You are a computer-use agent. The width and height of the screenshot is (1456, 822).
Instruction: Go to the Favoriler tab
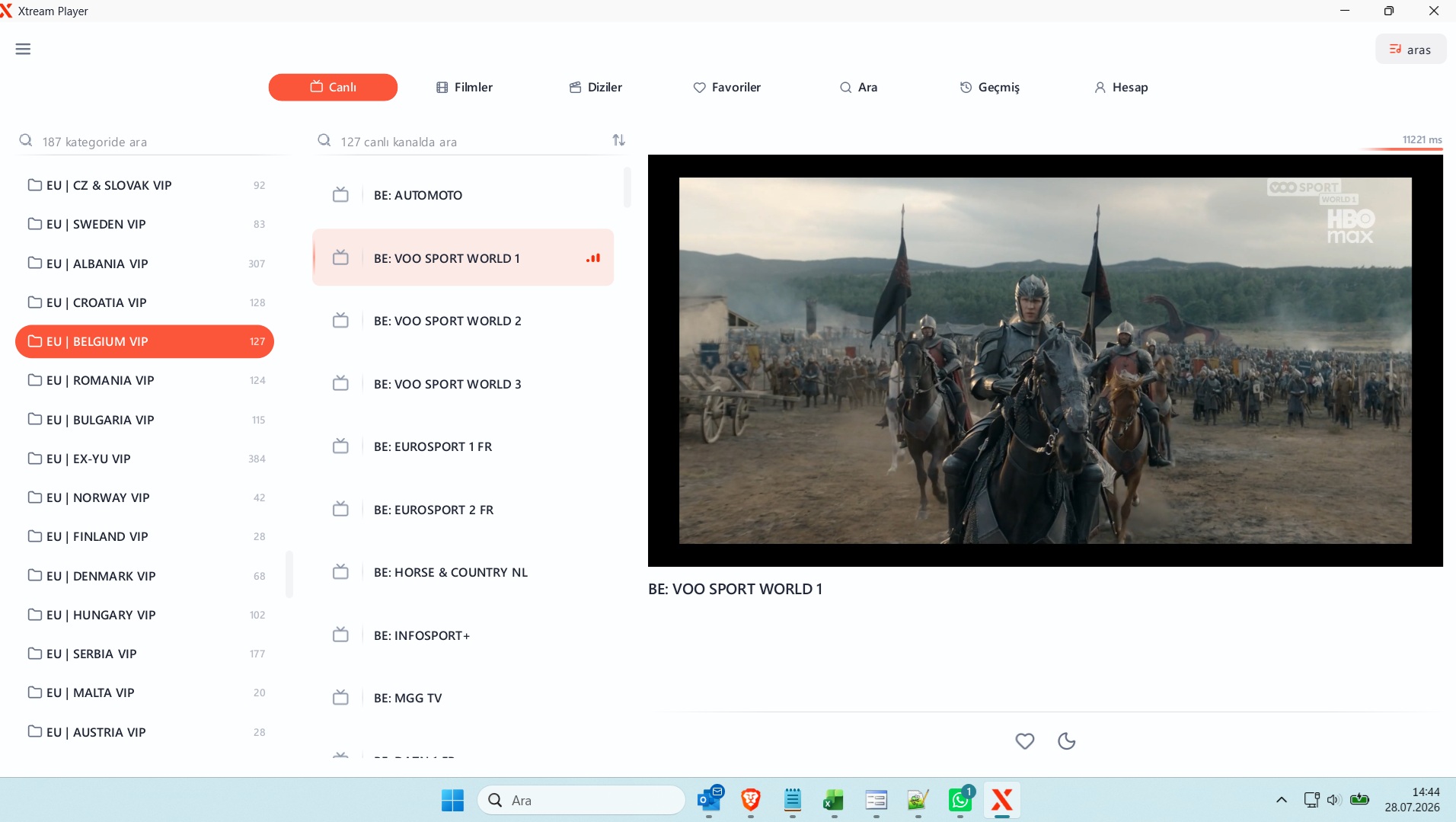pos(727,88)
